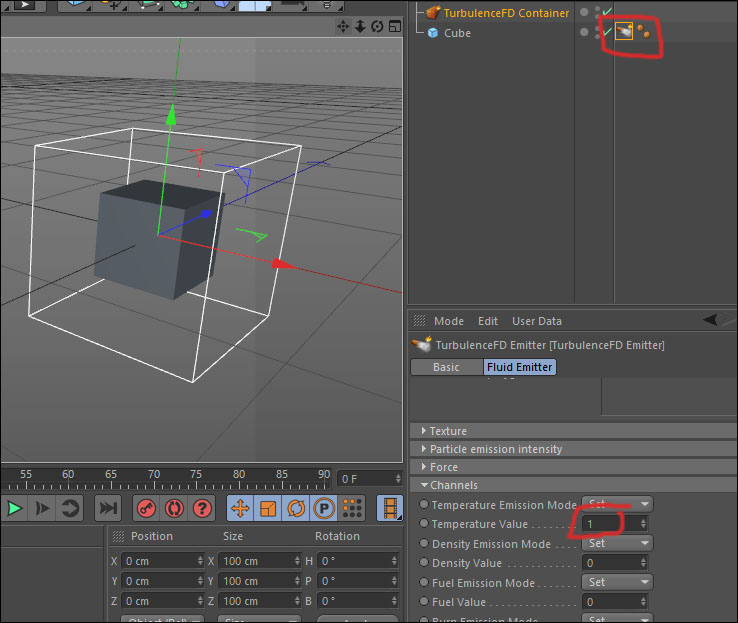Select the TurbulenceFD Emitter tag on Cube
The height and width of the screenshot is (623, 738).
coord(624,32)
